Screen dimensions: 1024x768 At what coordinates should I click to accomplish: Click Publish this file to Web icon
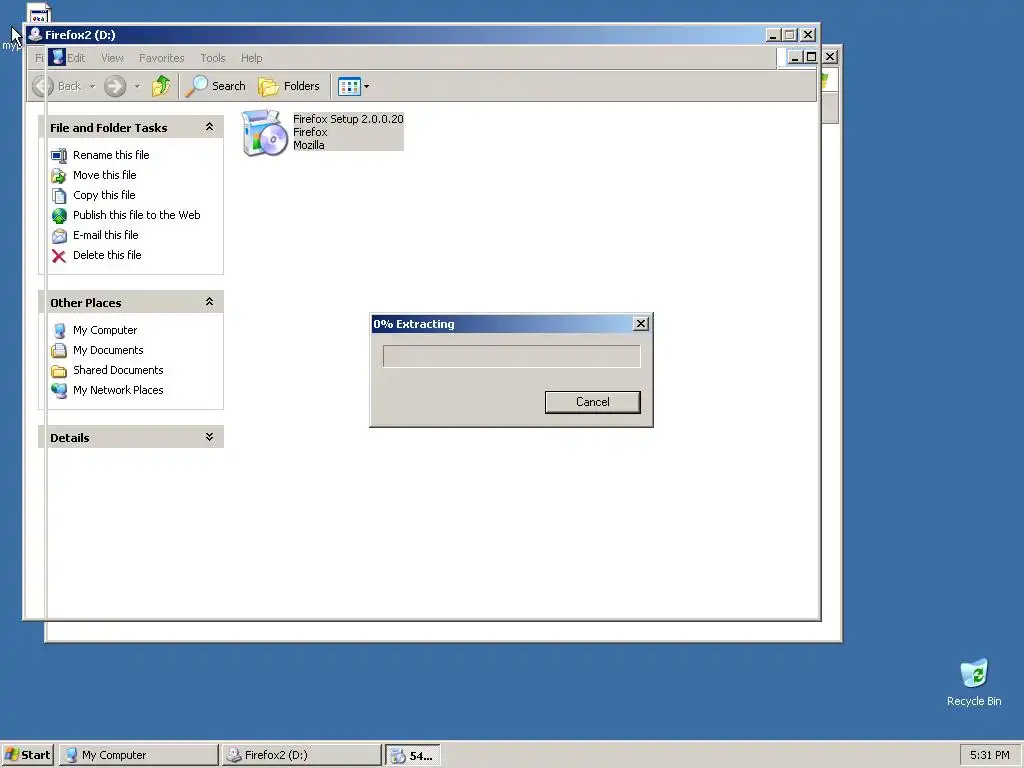[x=59, y=216]
